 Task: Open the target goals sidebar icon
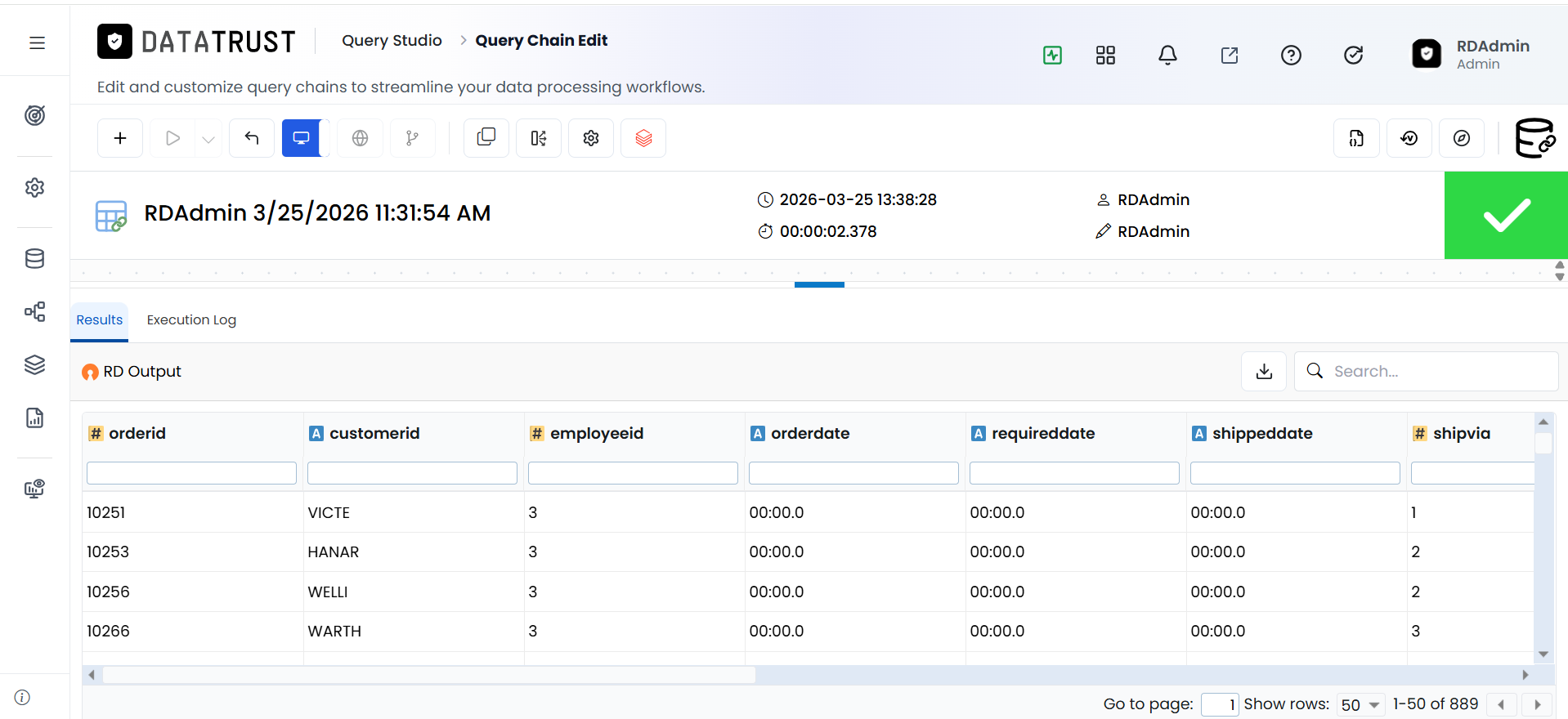coord(34,115)
